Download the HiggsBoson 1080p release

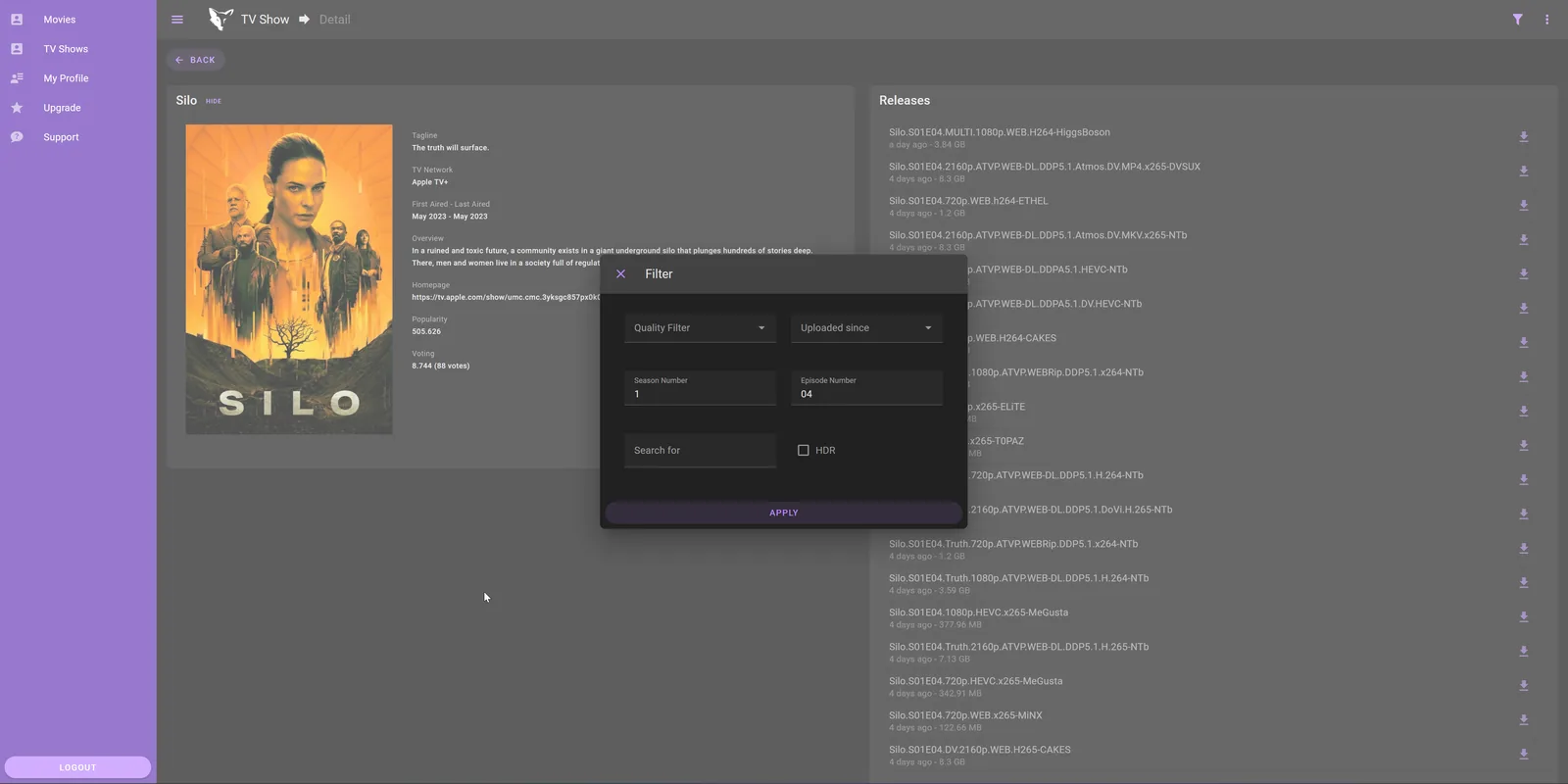click(1523, 137)
